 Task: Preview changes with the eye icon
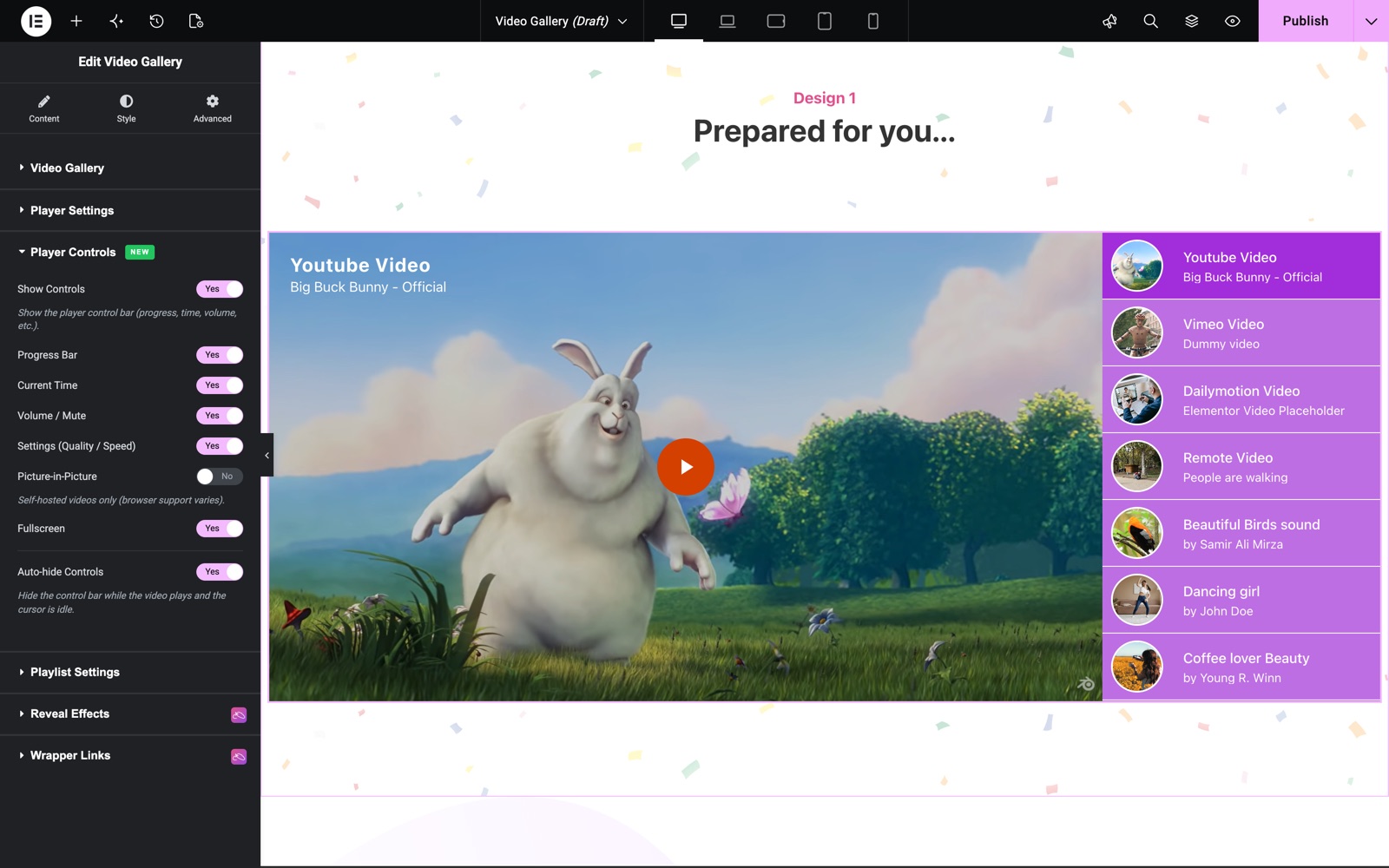click(x=1233, y=21)
